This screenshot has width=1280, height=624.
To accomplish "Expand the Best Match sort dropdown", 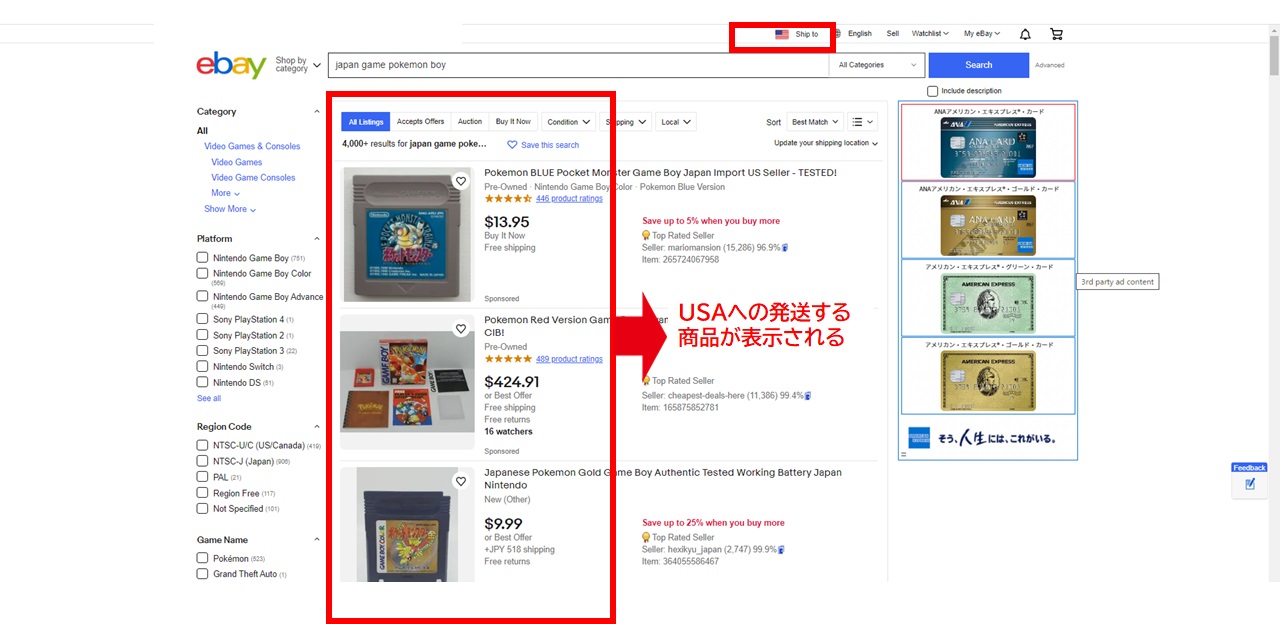I will click(x=815, y=122).
